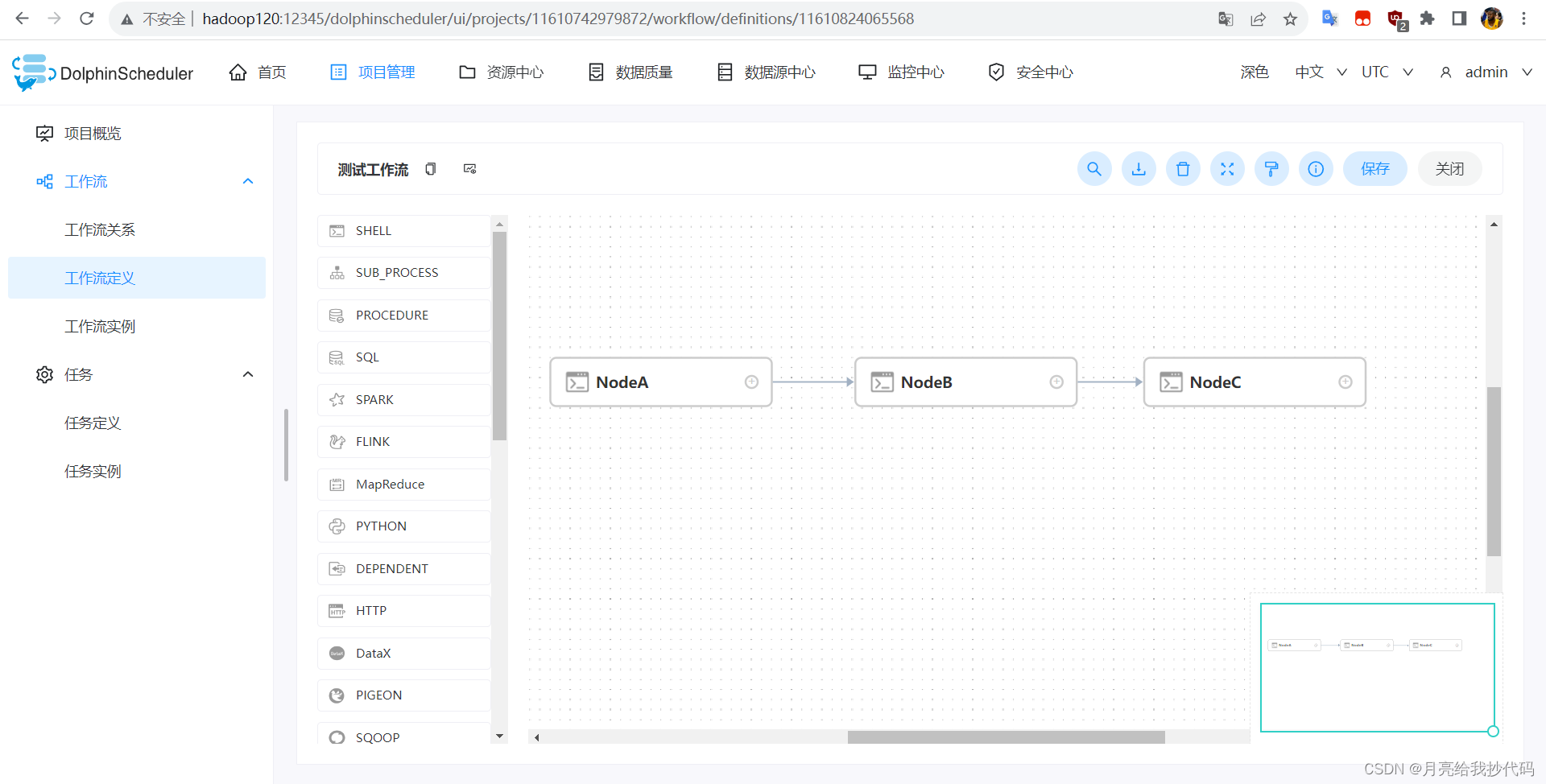Open the UTC timezone dropdown

tap(1387, 72)
